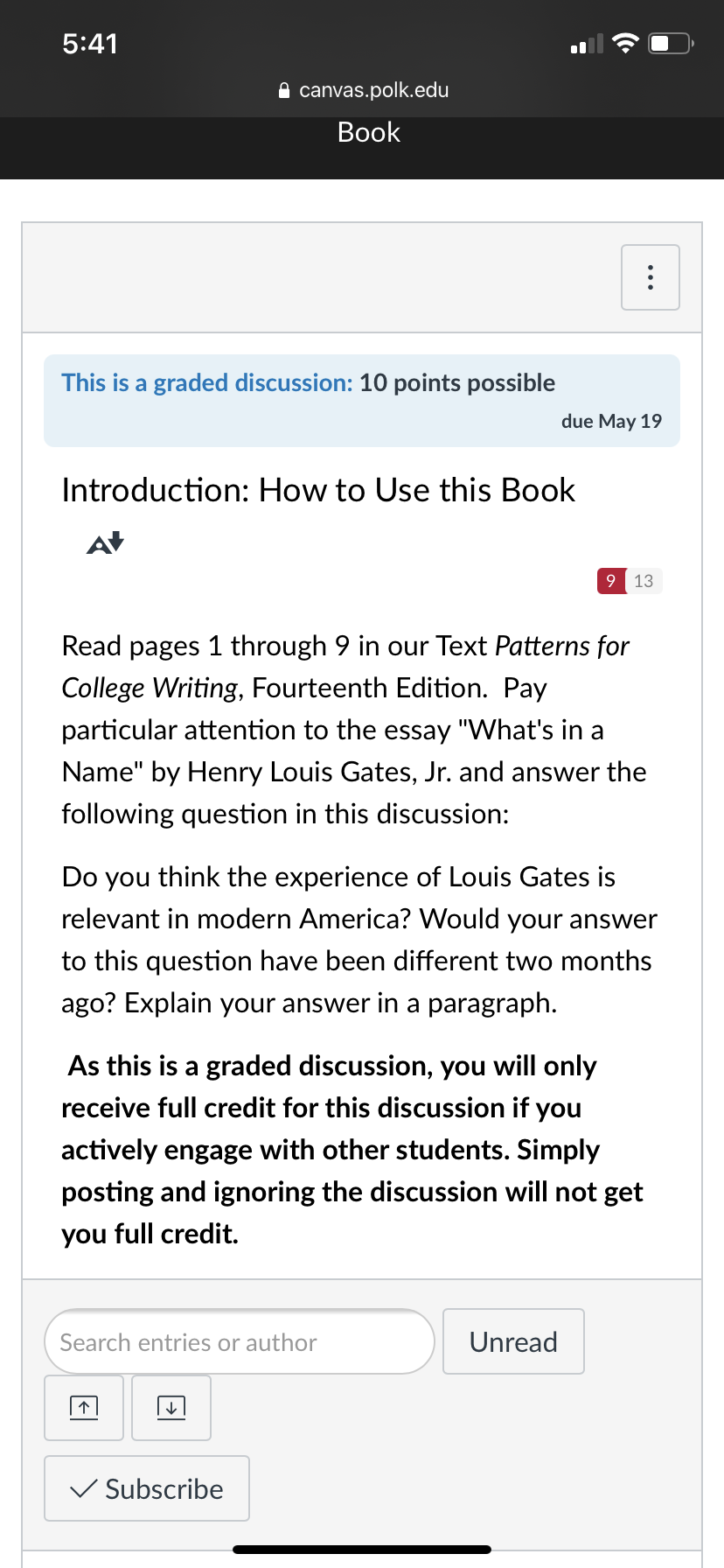The height and width of the screenshot is (1568, 724).
Task: Collapse replies with the up-arrow button
Action: (x=84, y=1407)
